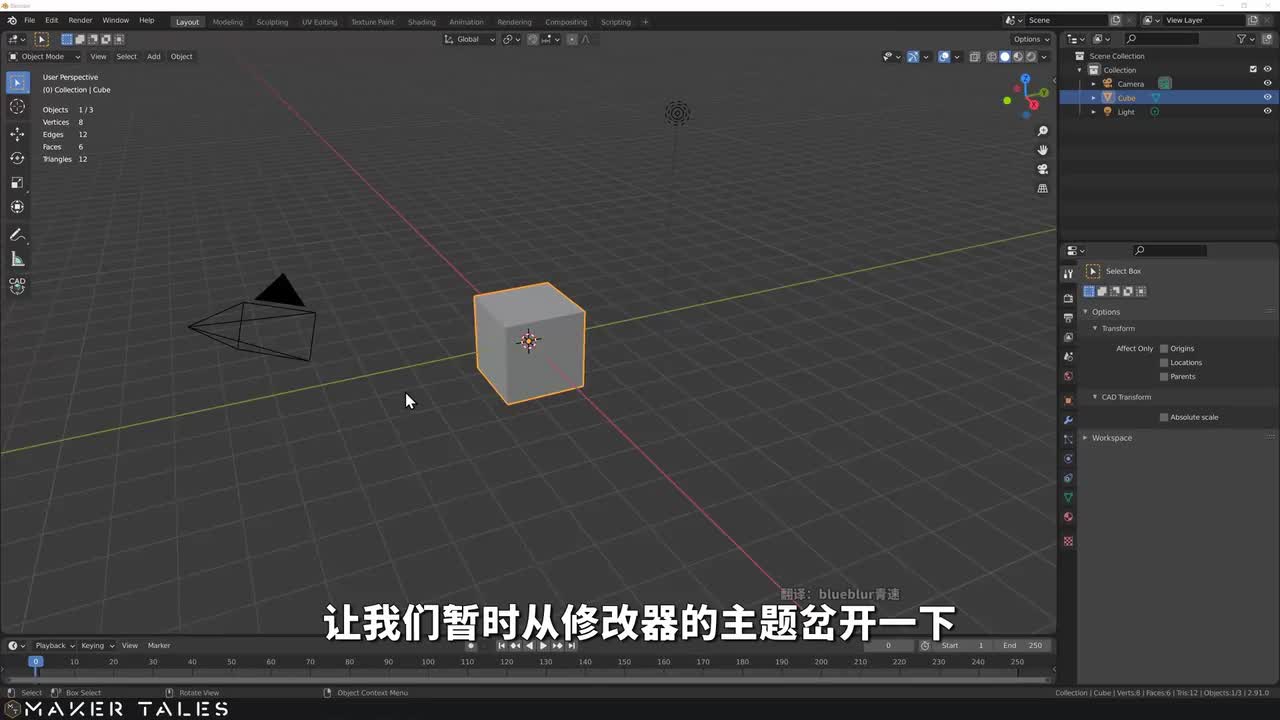
Task: Select solid viewport shading mode
Action: coord(1005,57)
